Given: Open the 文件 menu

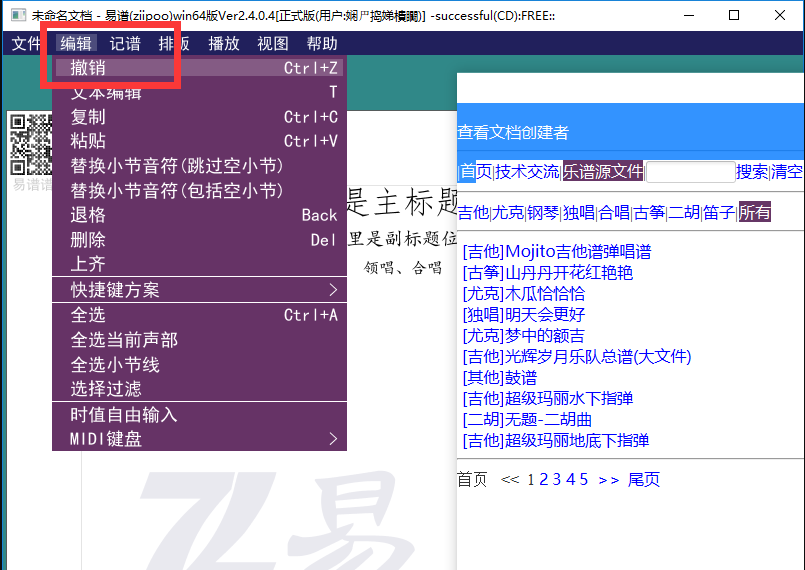Looking at the screenshot, I should tap(26, 44).
